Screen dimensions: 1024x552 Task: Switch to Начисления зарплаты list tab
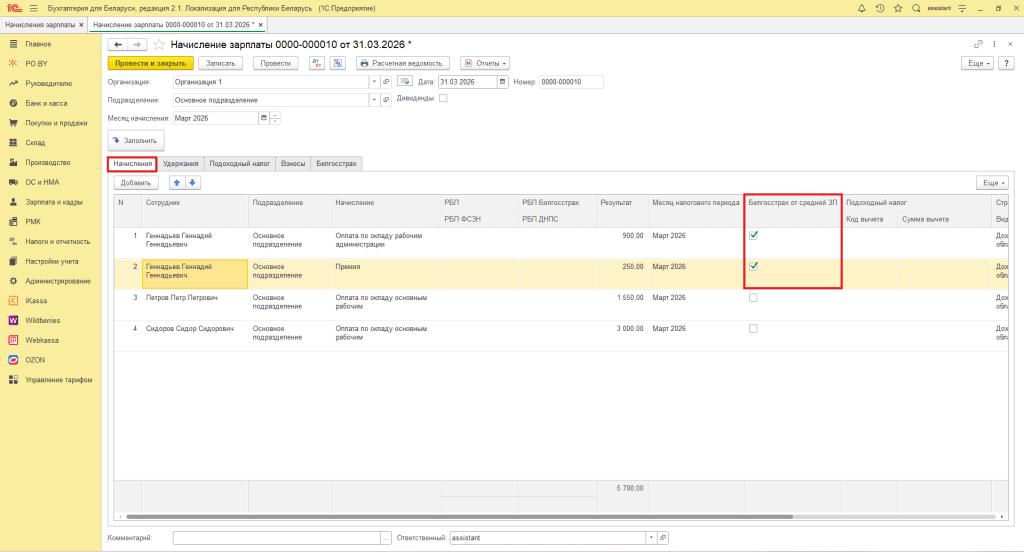40,25
